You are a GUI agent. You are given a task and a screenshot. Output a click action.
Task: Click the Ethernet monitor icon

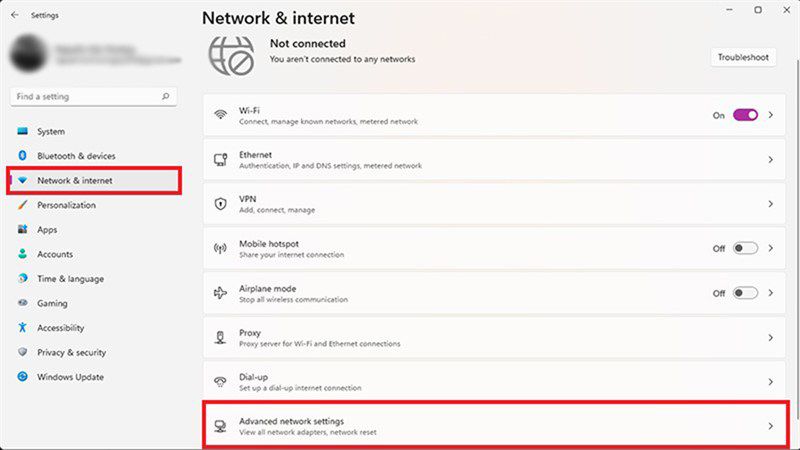tap(220, 160)
